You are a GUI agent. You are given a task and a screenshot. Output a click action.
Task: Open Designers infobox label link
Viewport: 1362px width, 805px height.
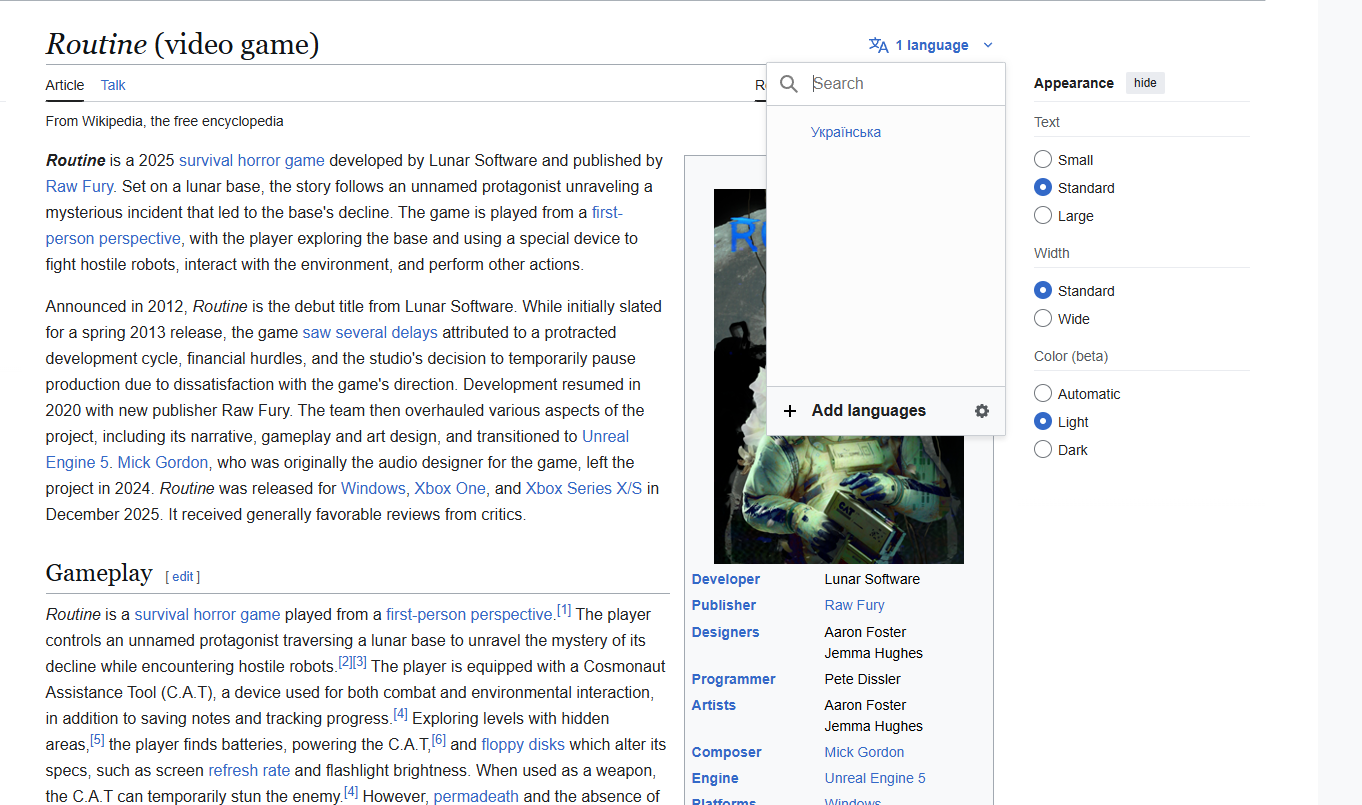tap(726, 632)
